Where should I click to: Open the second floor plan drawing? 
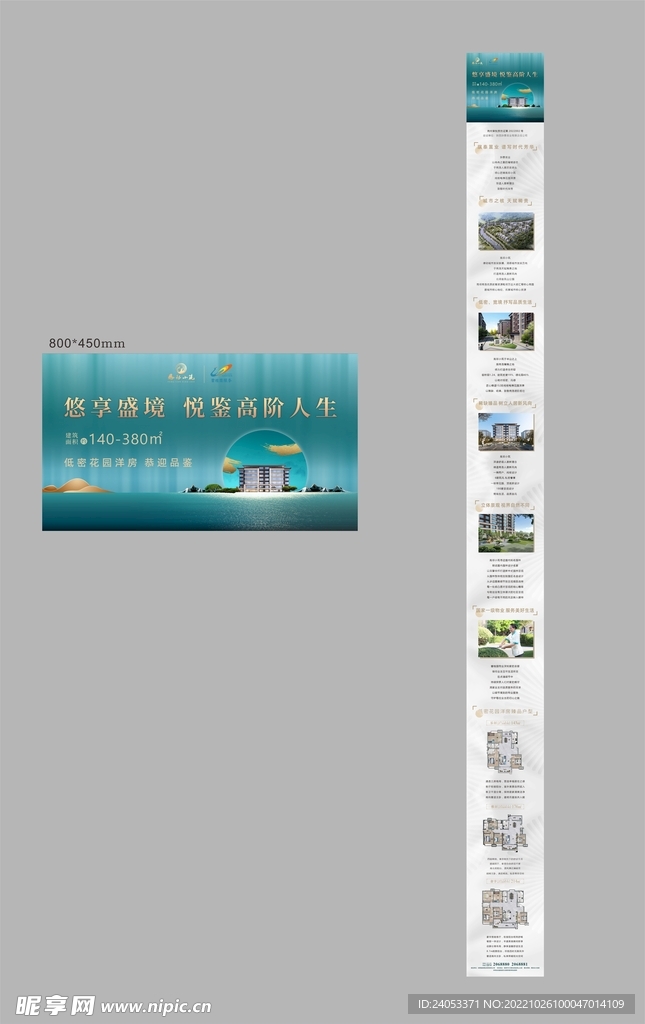click(505, 833)
